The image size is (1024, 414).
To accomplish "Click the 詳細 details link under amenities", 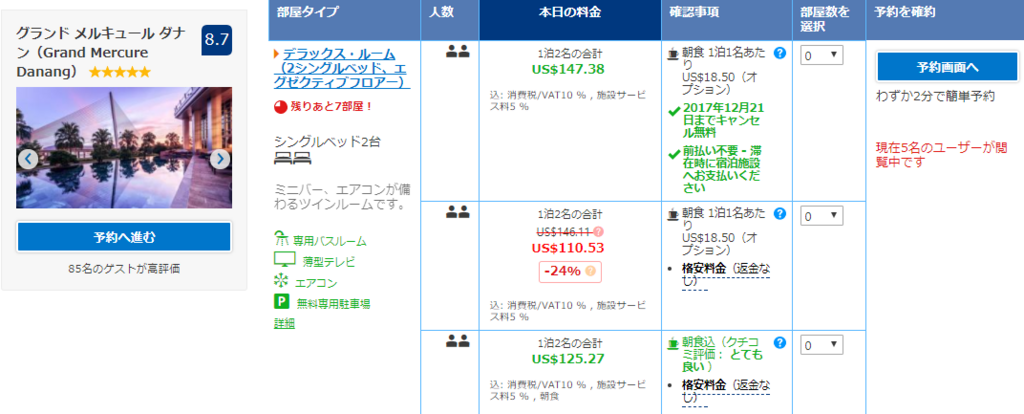I will pos(284,323).
